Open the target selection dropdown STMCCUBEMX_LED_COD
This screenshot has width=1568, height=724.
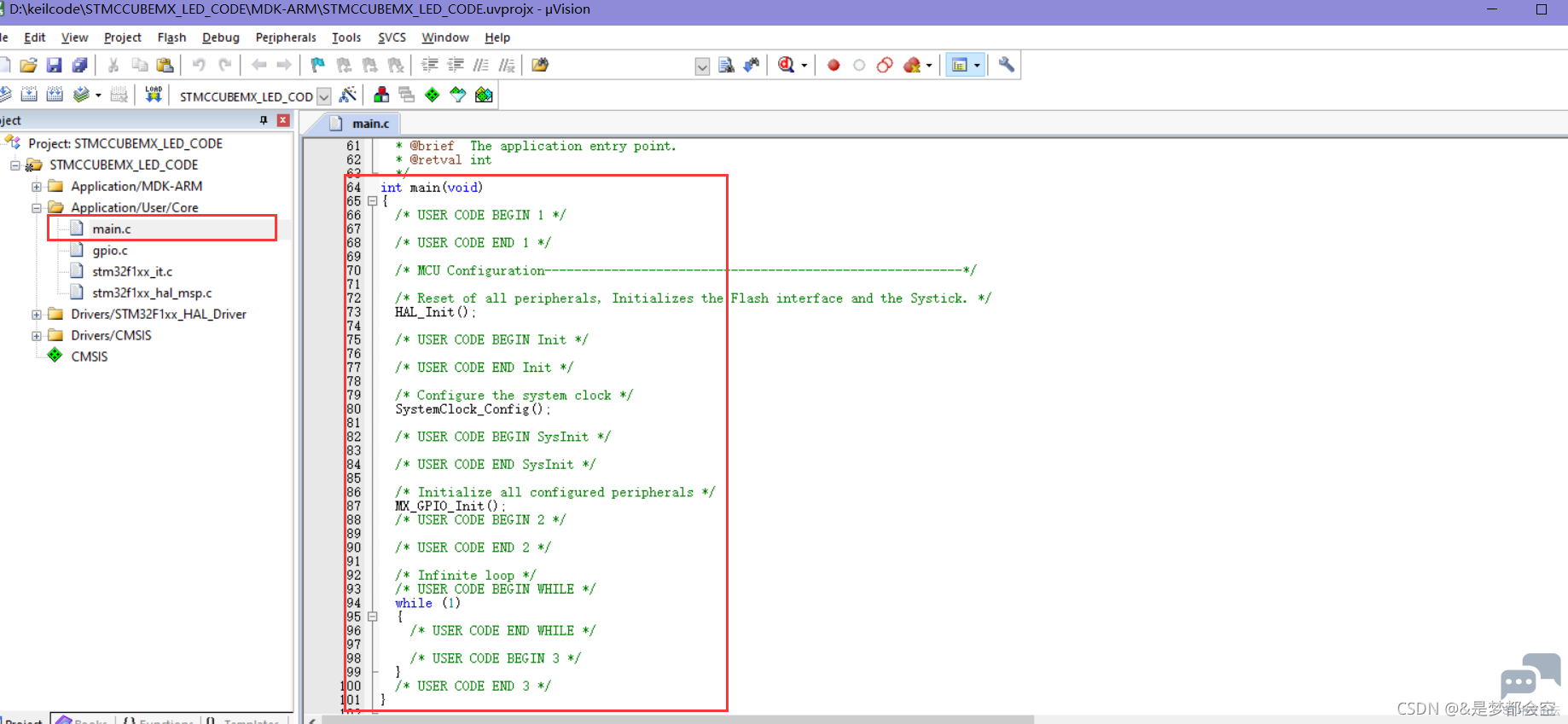coord(324,96)
